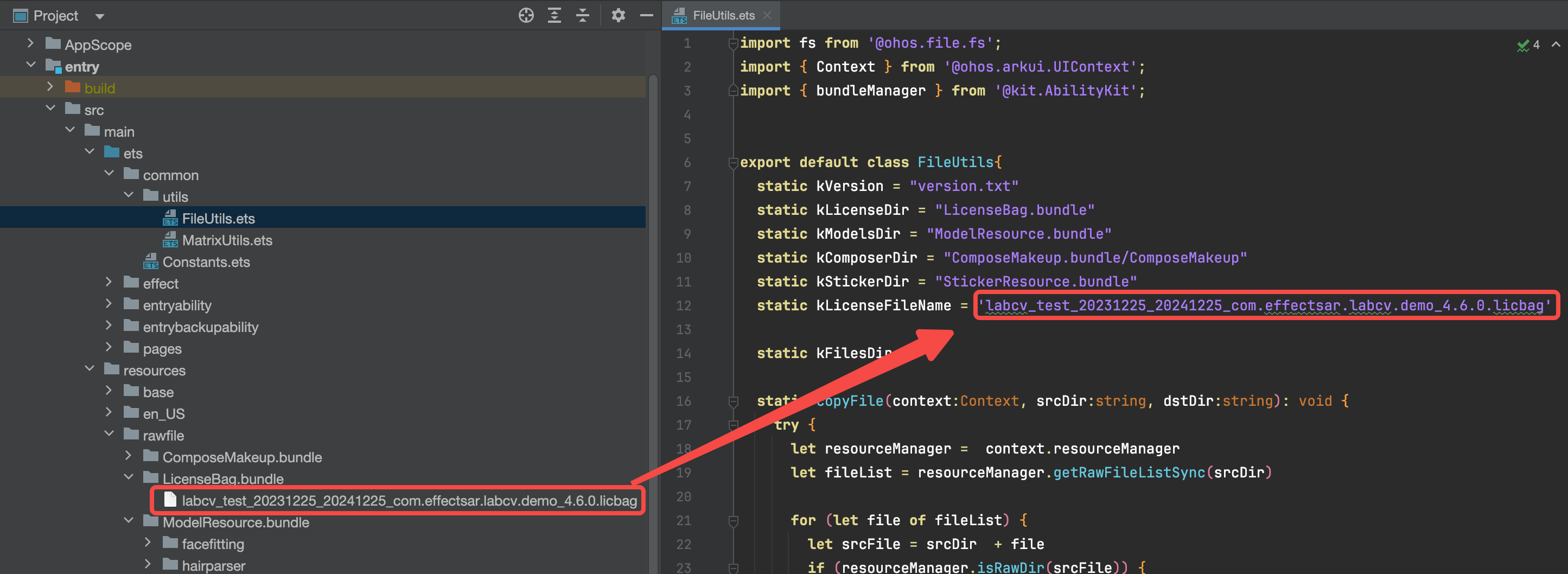
Task: Open the Project view dropdown
Action: (100, 16)
